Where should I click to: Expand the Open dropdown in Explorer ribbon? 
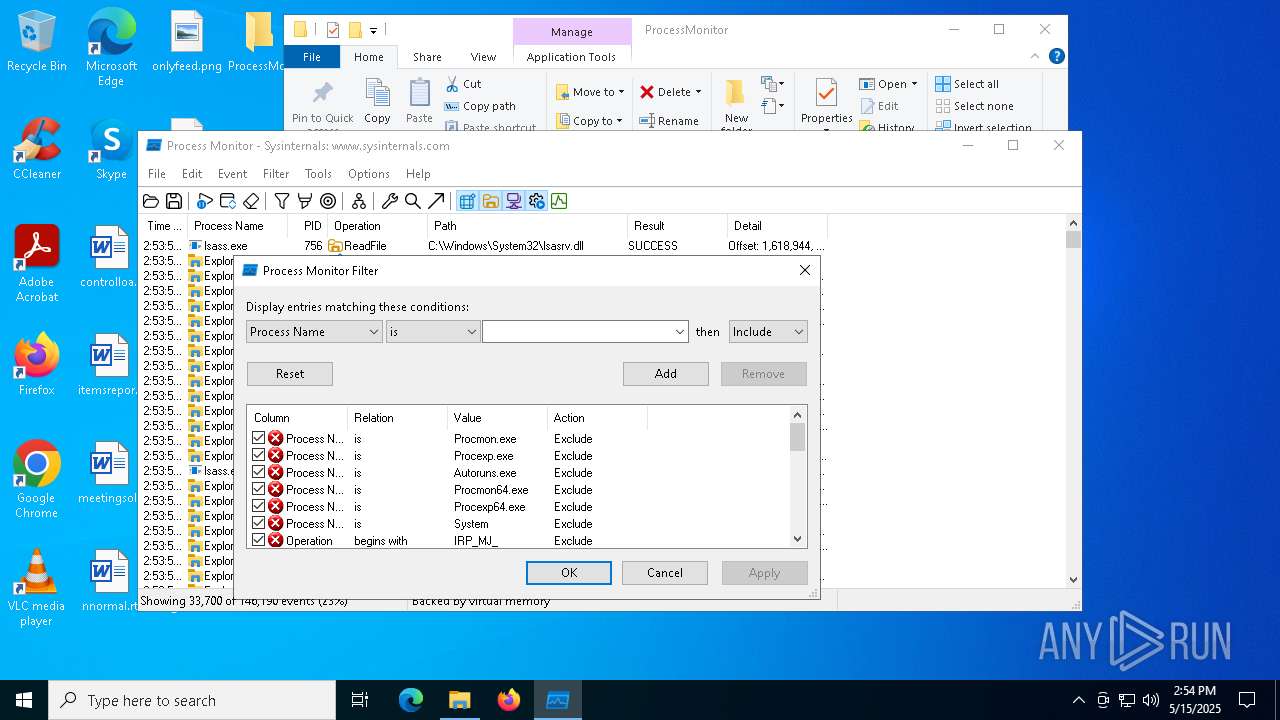pyautogui.click(x=914, y=84)
